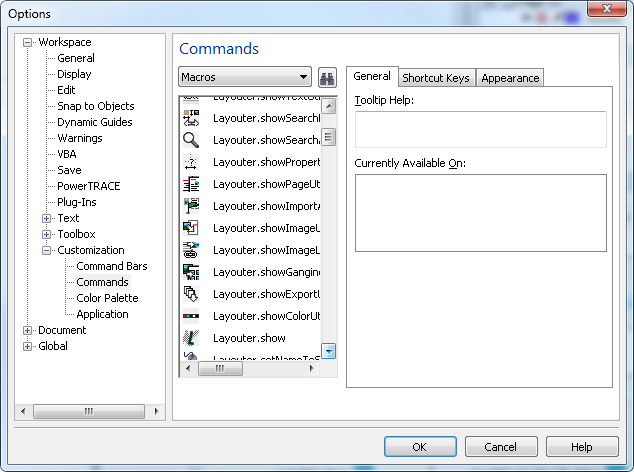Open the Macros category dropdown
634x472 pixels.
(245, 77)
